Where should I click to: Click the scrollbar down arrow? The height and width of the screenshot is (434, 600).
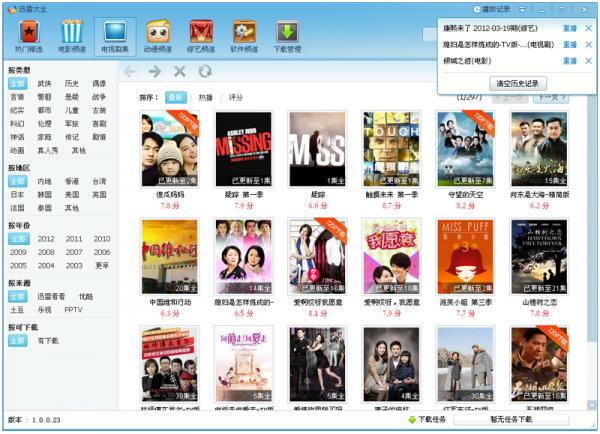[592, 405]
